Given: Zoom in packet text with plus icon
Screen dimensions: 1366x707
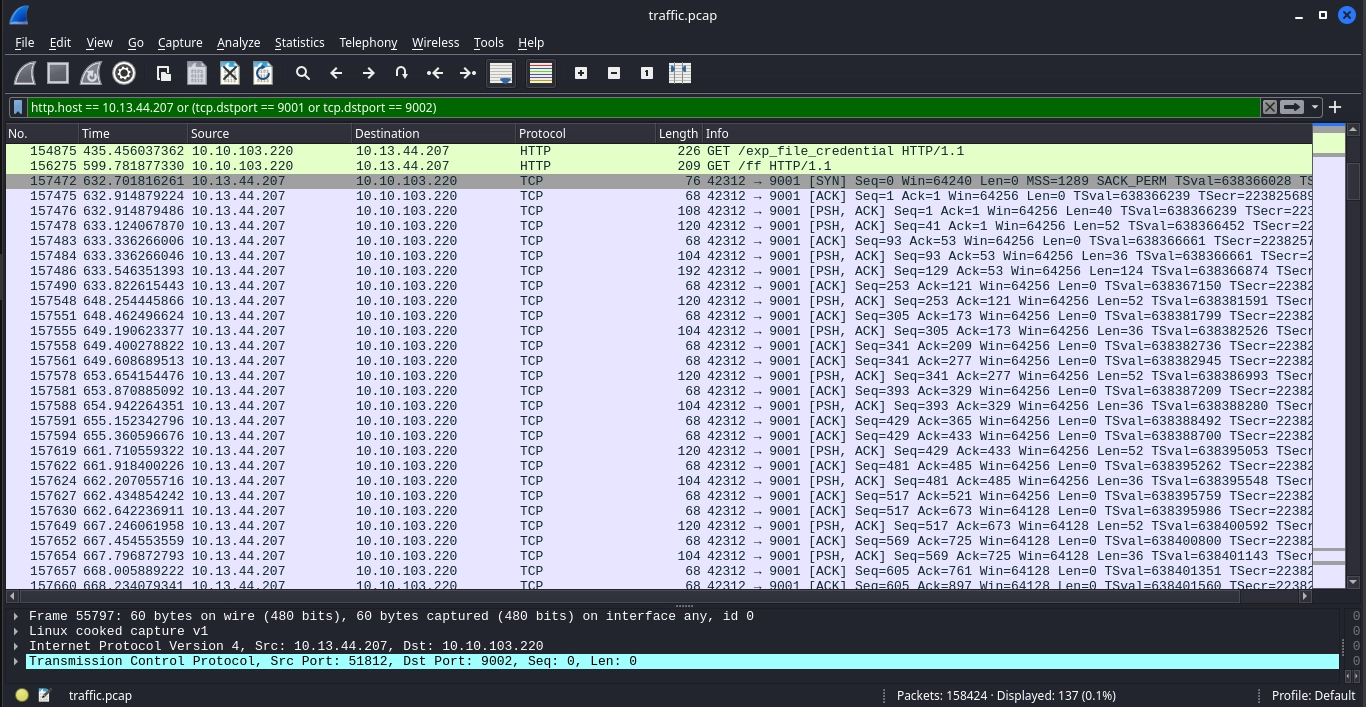Looking at the screenshot, I should [581, 73].
